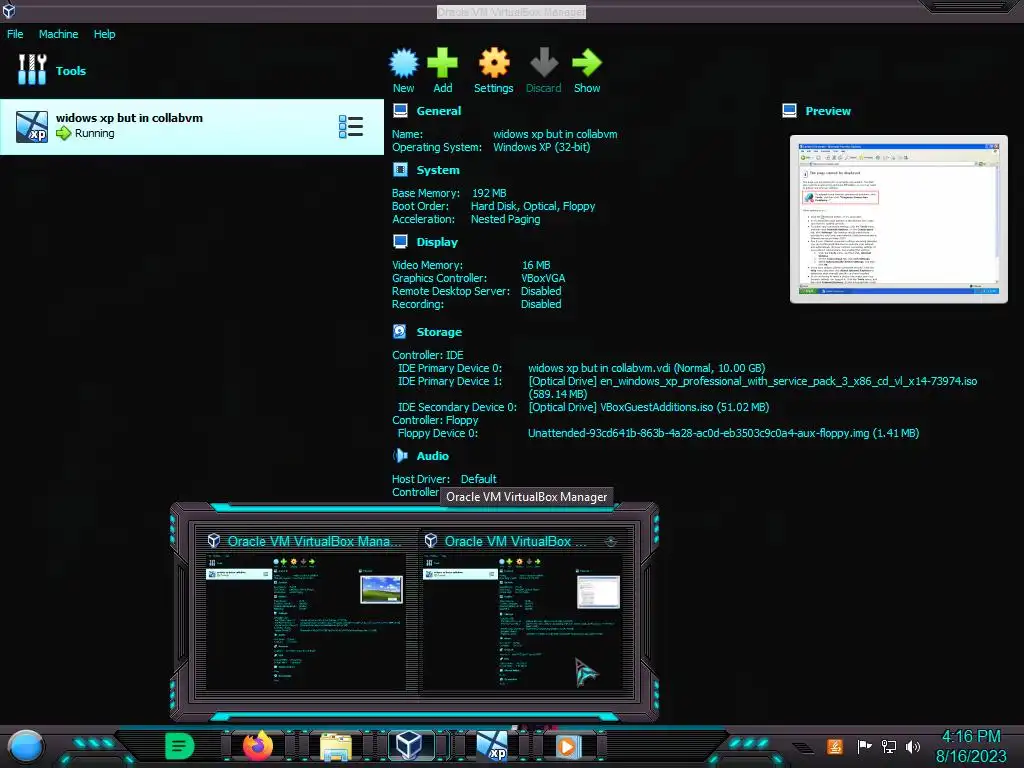Open the Action Center flag icon
Screen dimensions: 1024x768
864,746
